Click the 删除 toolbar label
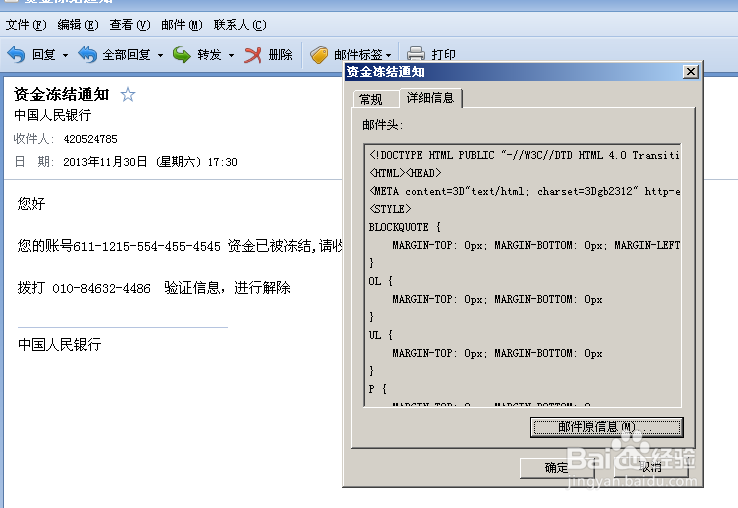Screen dimensions: 738x508 (x=281, y=55)
